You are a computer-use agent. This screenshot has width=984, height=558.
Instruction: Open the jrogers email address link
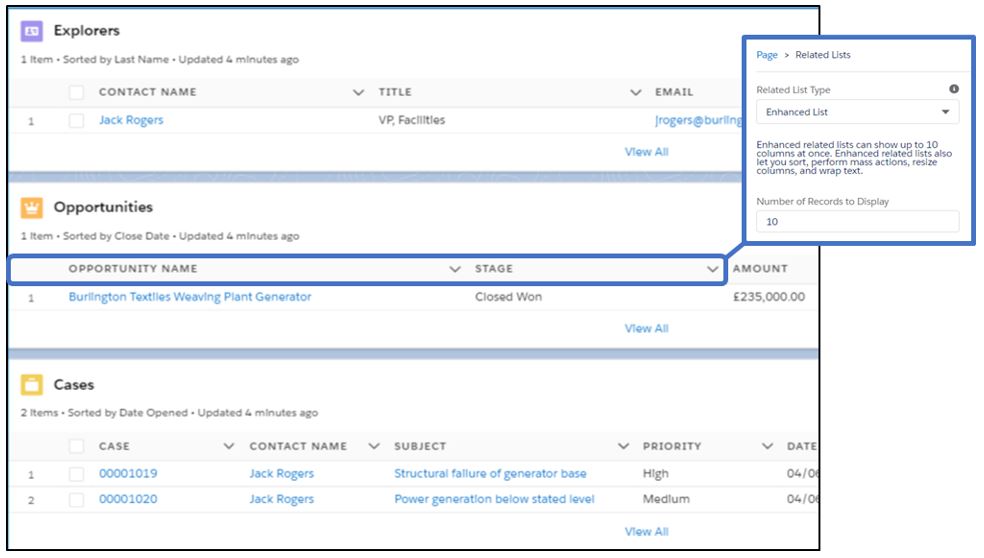[698, 121]
